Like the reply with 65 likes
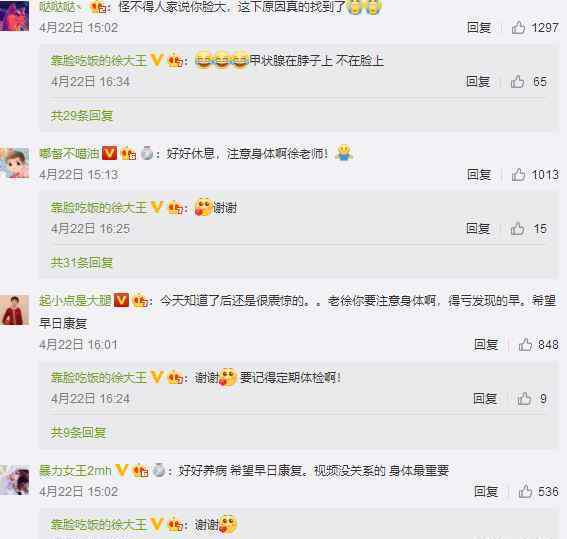567x539 pixels. [x=517, y=81]
